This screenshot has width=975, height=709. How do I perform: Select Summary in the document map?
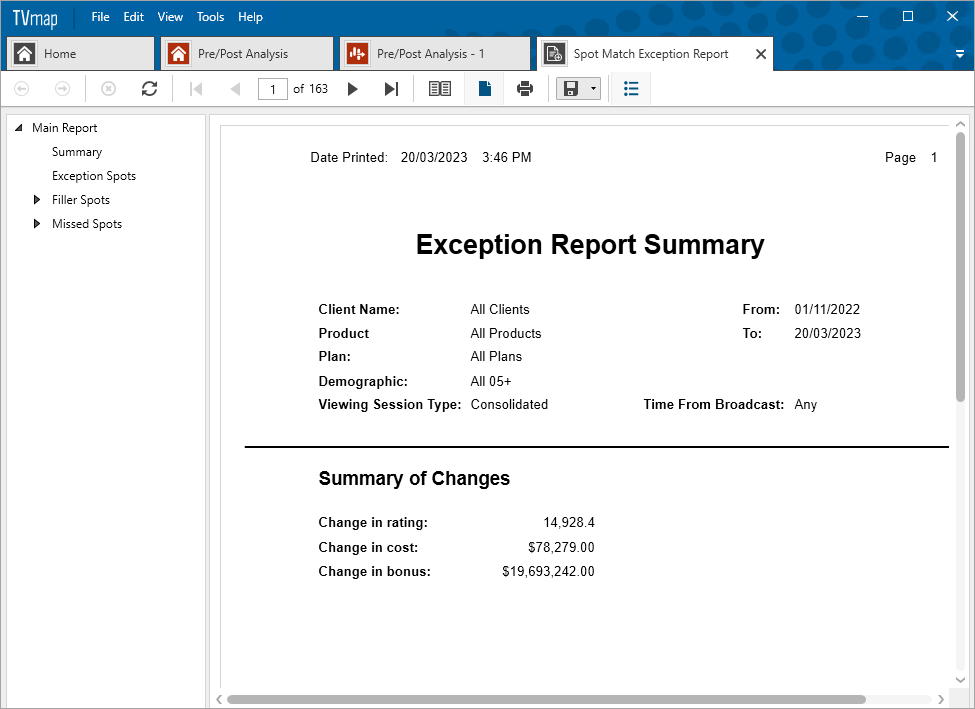pos(76,152)
